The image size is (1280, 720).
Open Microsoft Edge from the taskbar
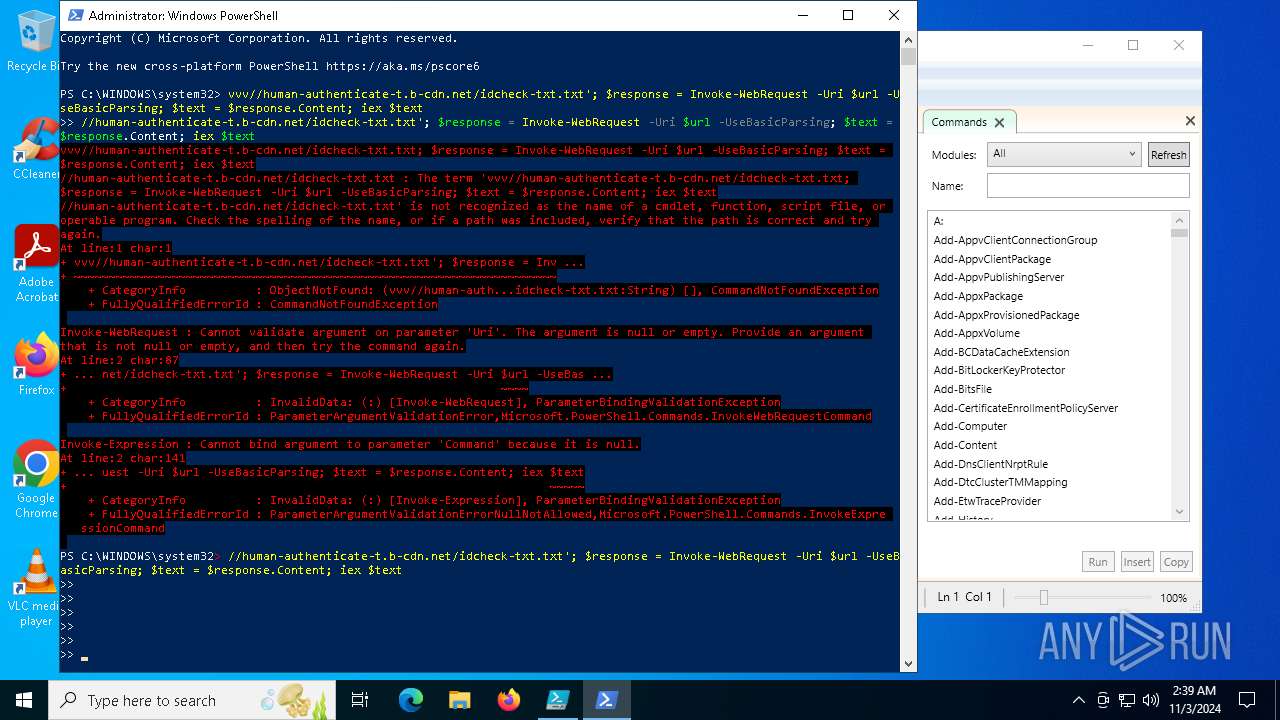(411, 700)
